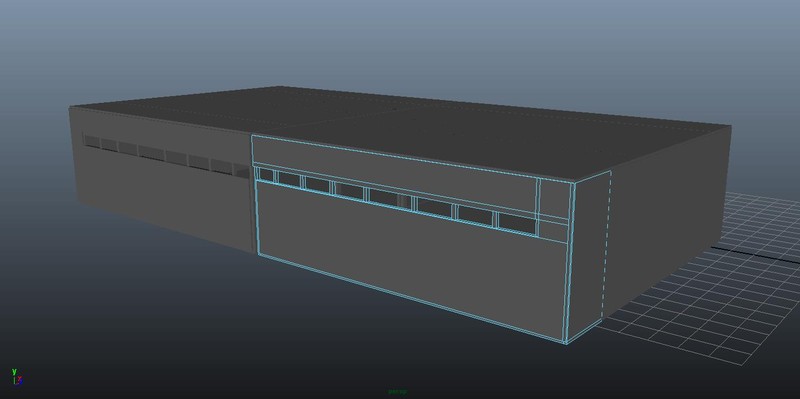Click the dashed cyan edge on the side wall
Screen dimensions: 800x399
607,245
